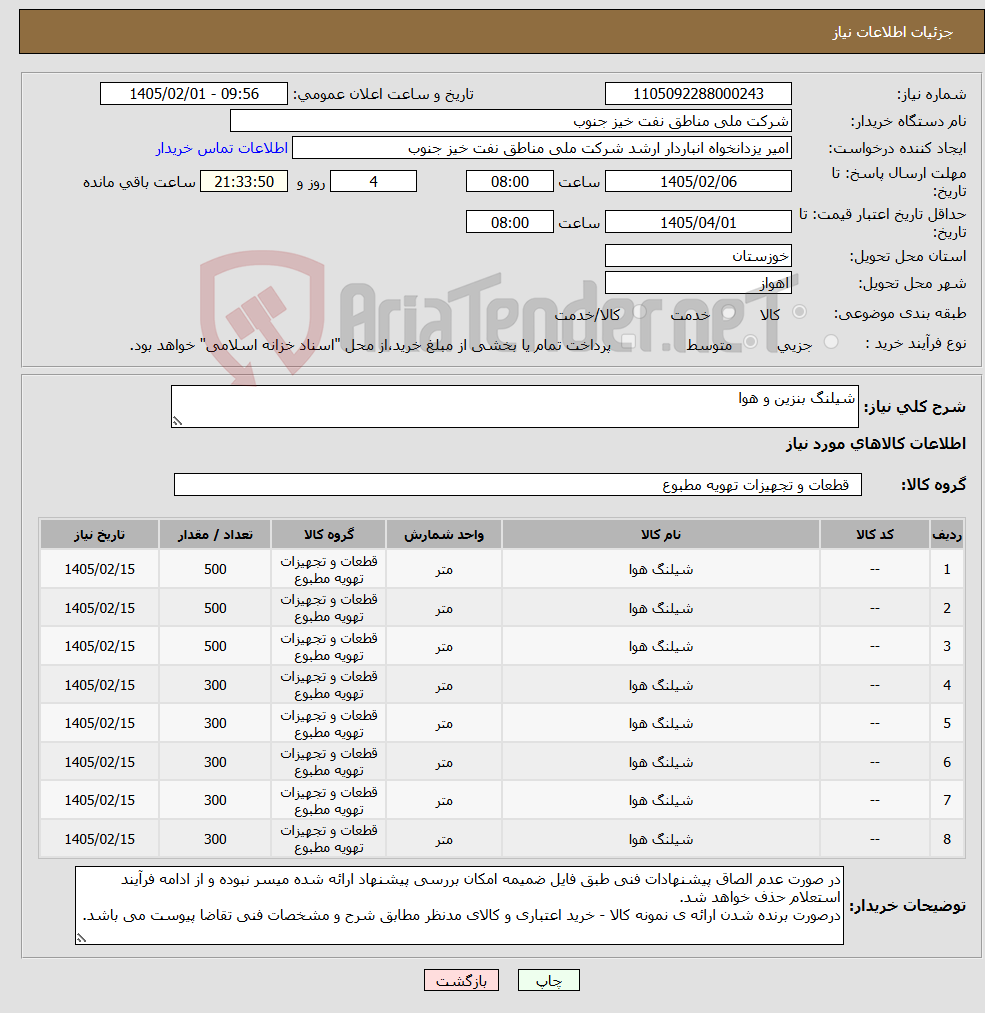Click the شرح کلی نیاز text area

point(515,406)
